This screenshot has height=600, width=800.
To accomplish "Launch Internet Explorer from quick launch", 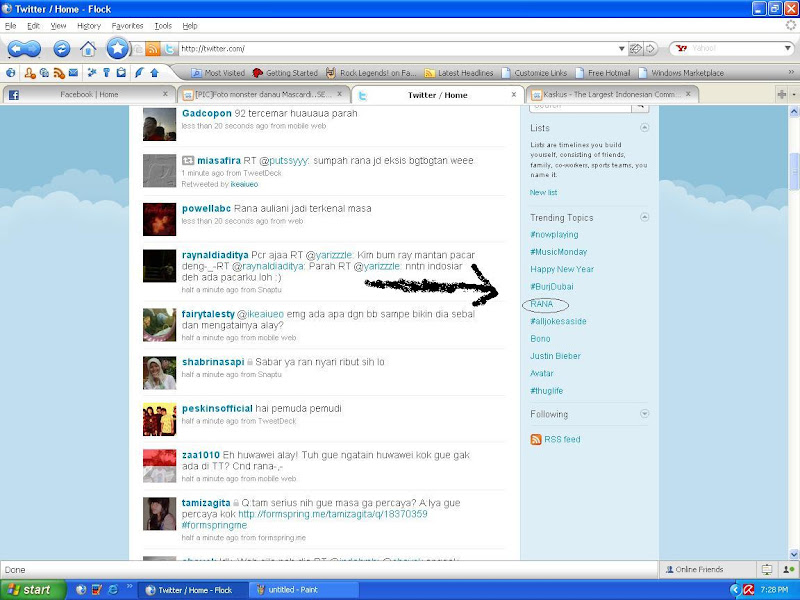I will point(113,590).
